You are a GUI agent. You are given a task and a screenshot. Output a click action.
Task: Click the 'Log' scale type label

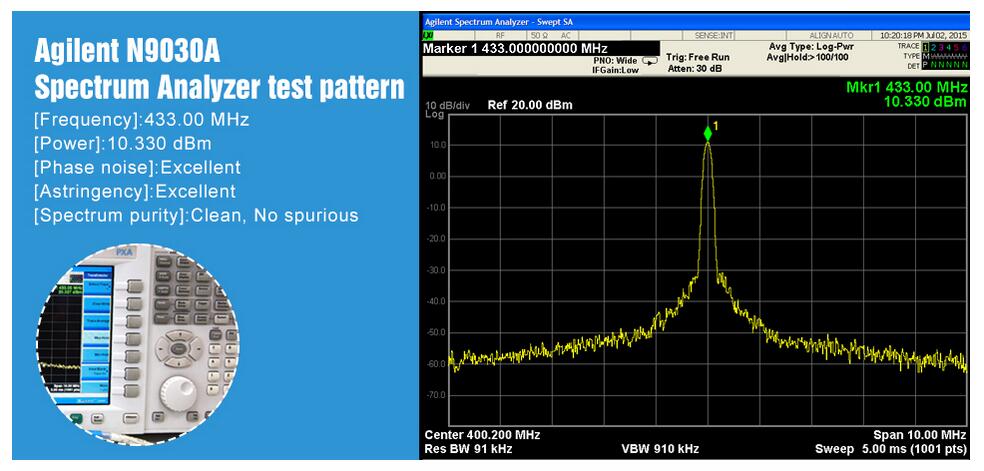pos(434,114)
